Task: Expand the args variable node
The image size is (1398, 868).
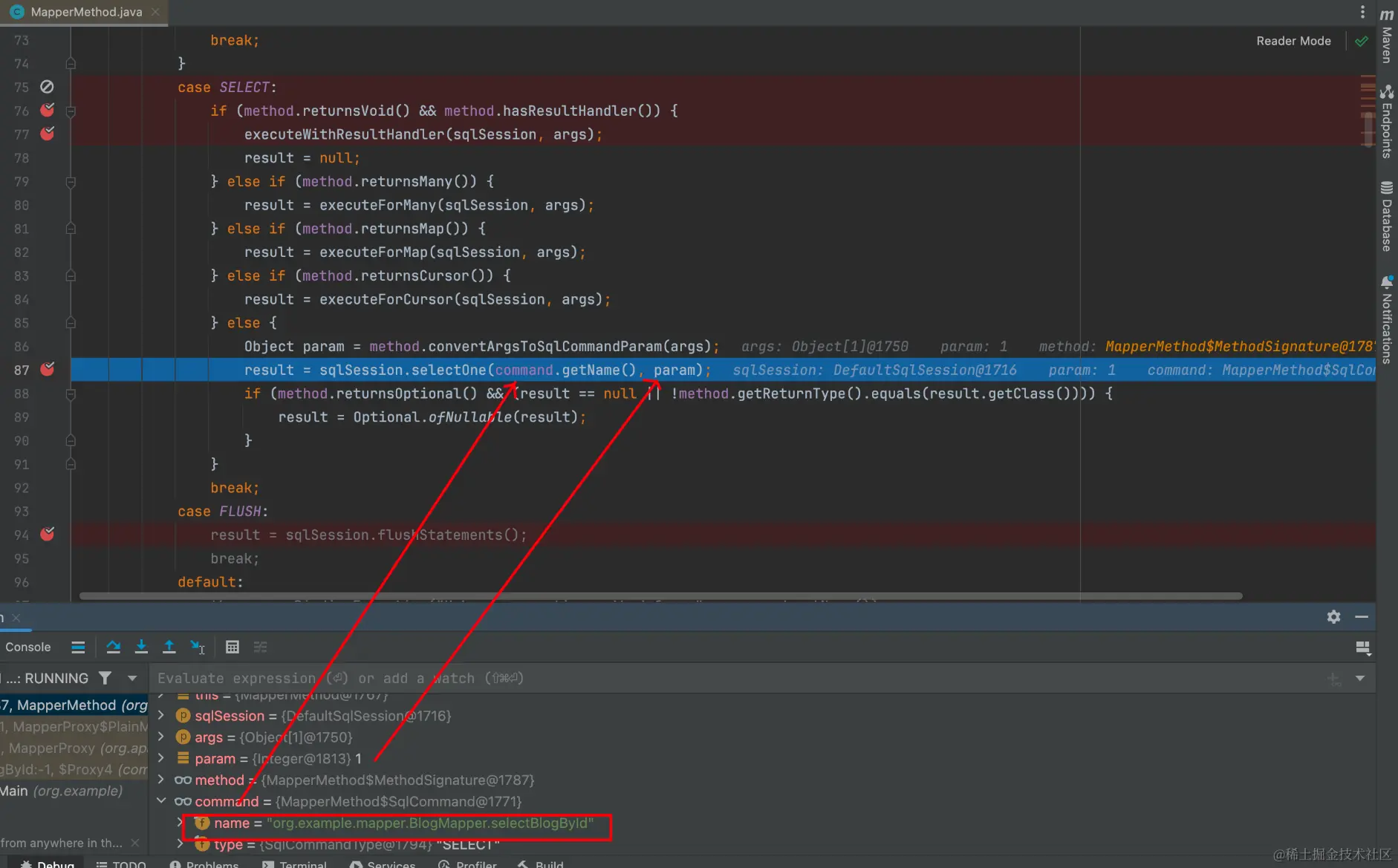Action: coord(161,737)
